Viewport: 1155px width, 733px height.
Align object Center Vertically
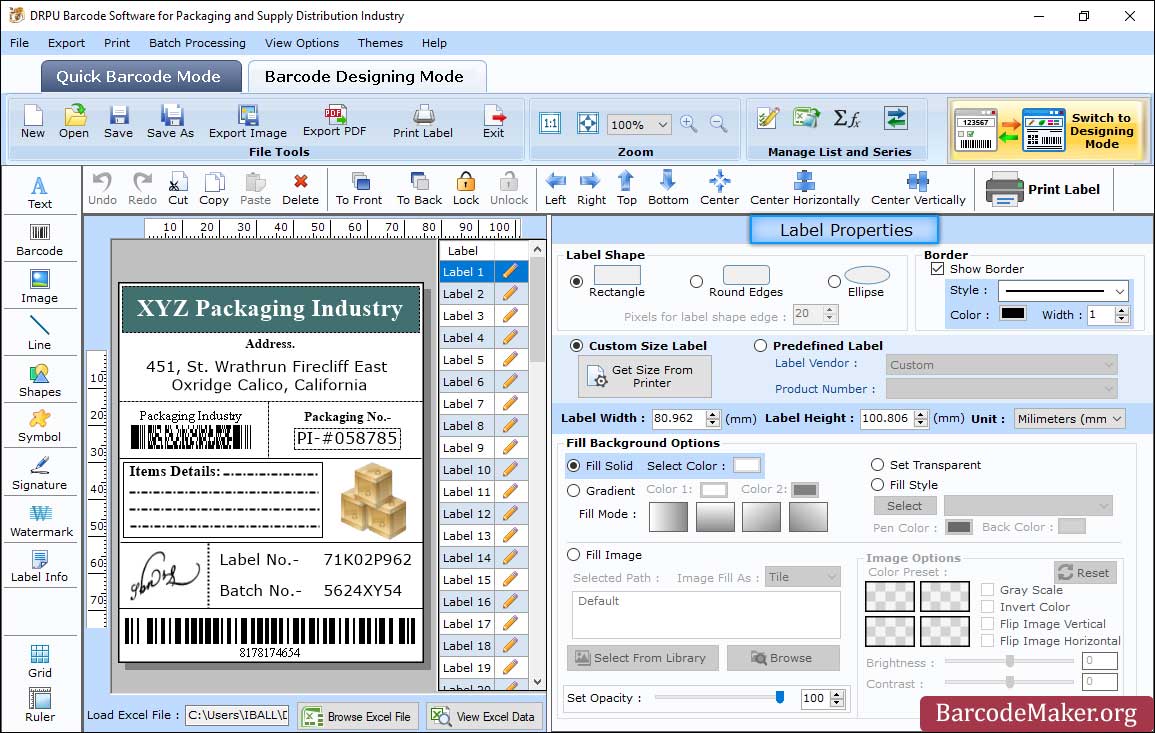pyautogui.click(x=918, y=189)
